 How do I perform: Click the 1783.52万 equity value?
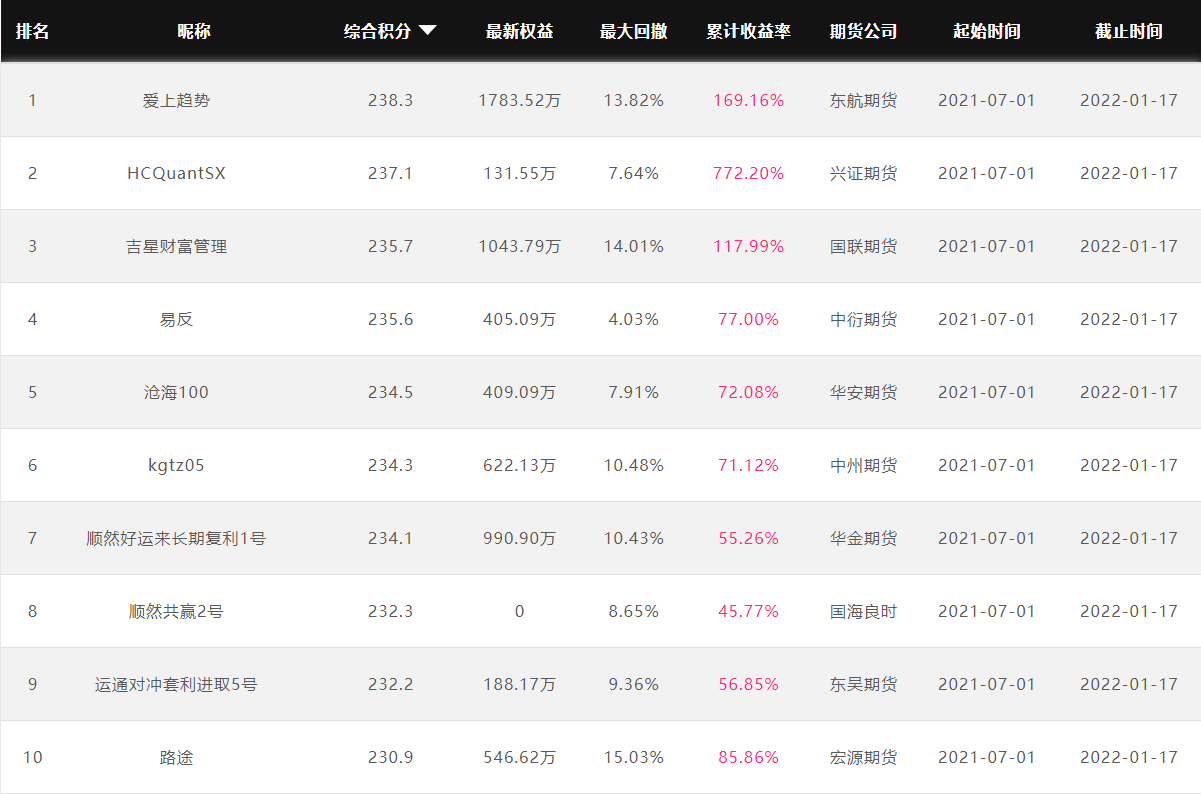coord(519,100)
